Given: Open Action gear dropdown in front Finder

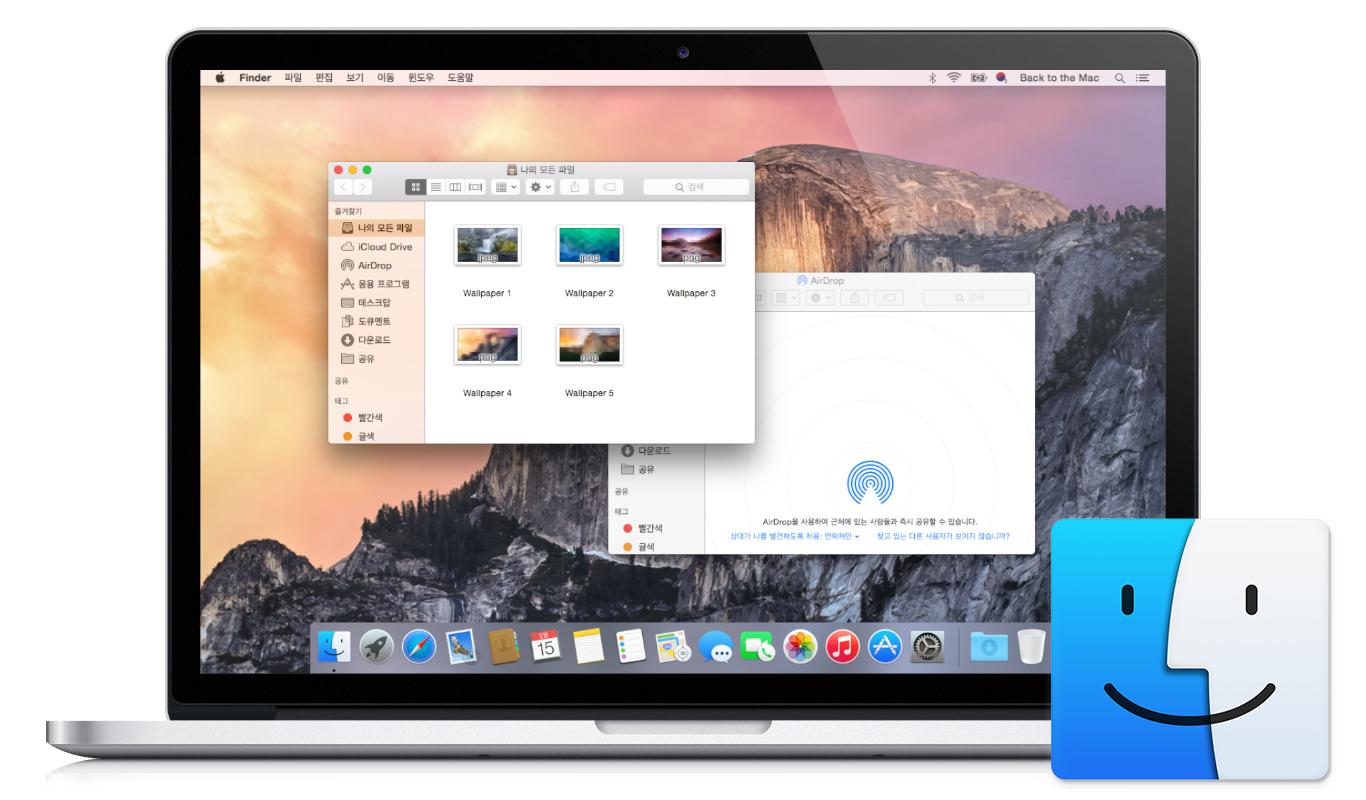Looking at the screenshot, I should pos(540,187).
